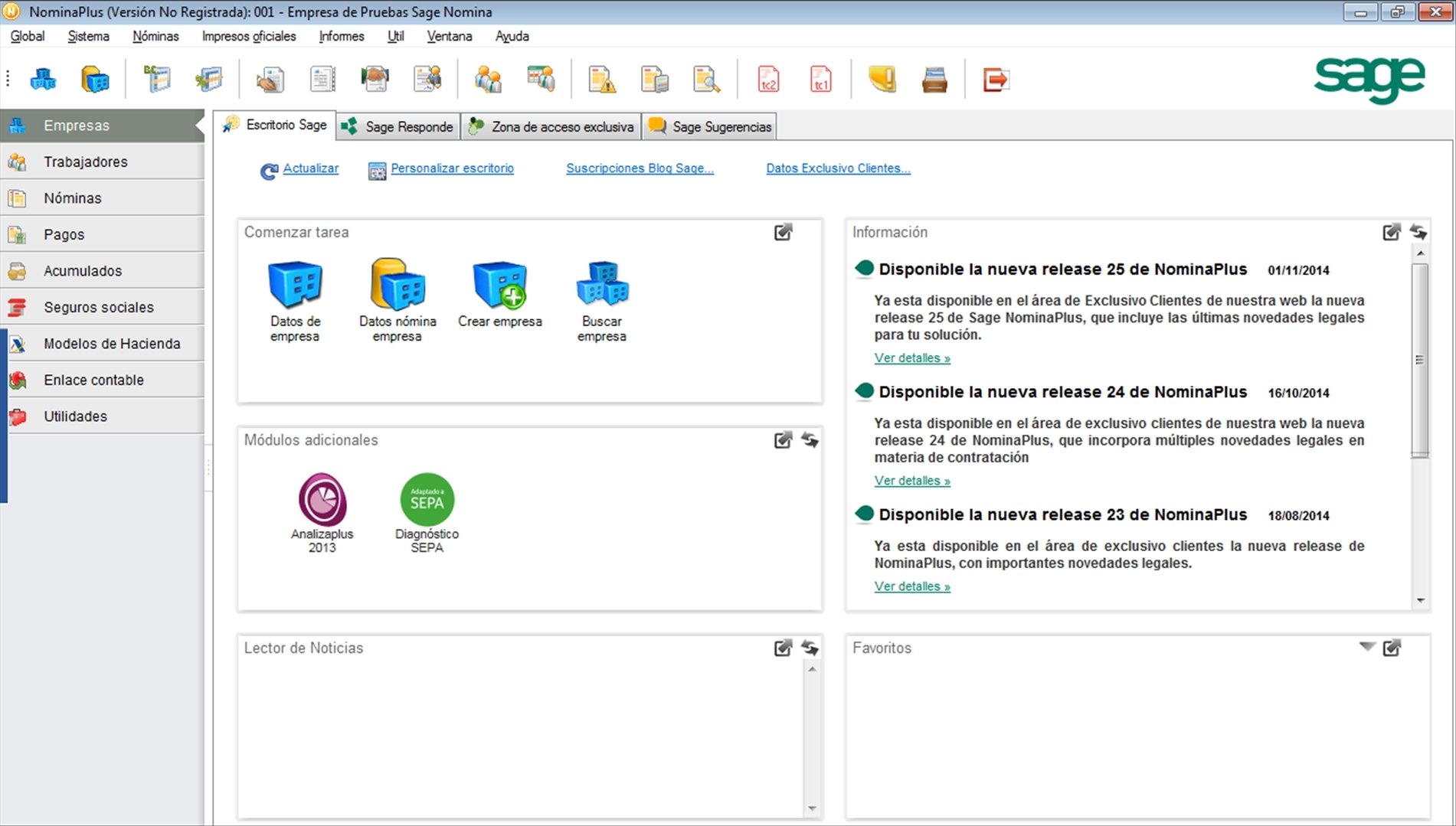
Task: Click the BC table toolbar icon
Action: click(157, 80)
